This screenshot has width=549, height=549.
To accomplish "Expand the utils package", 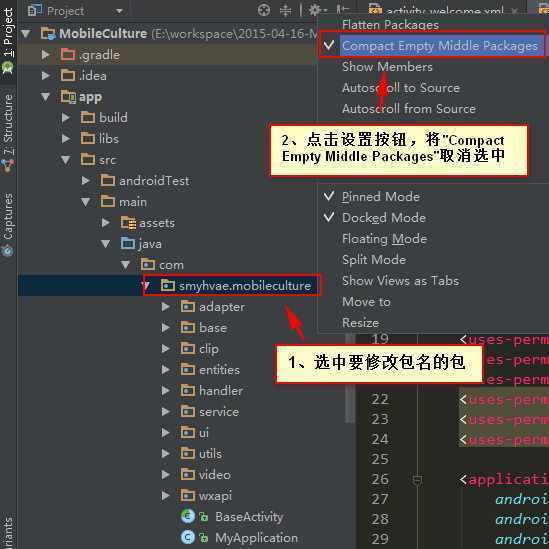I will [166, 454].
